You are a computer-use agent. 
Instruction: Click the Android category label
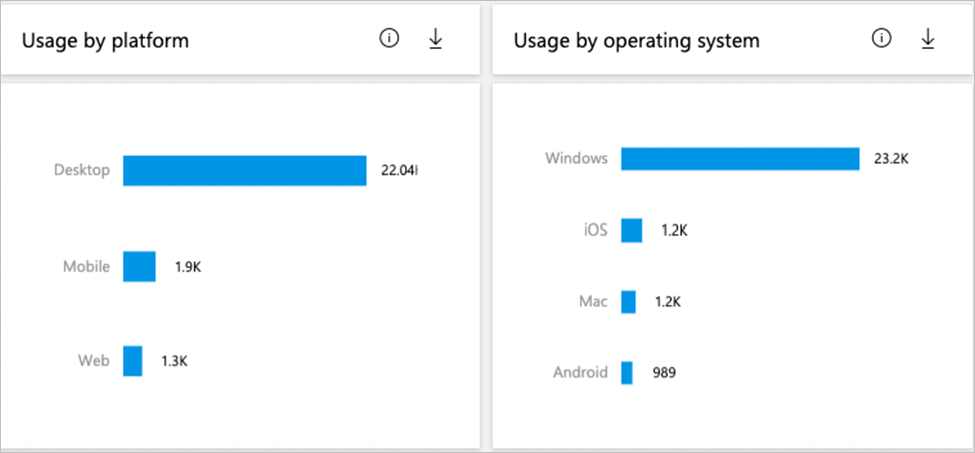(x=580, y=373)
